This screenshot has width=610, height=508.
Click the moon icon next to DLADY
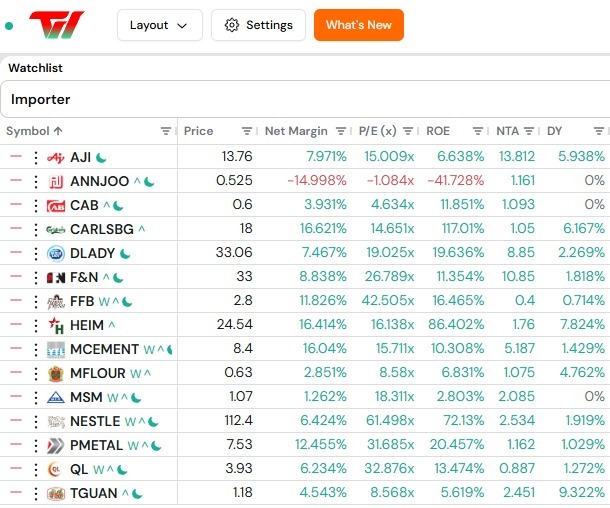pos(125,254)
